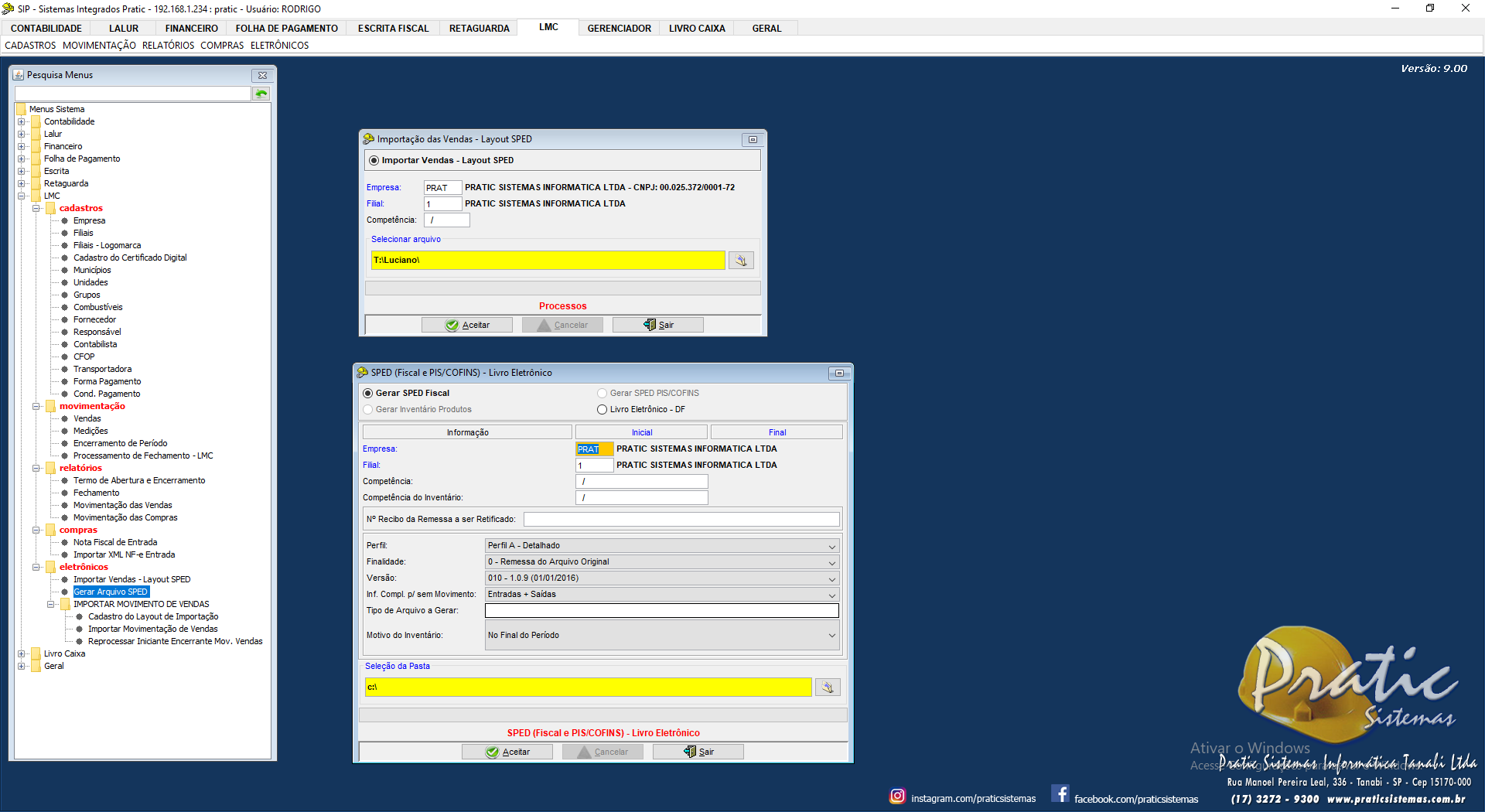Browse file icon beside T:\Luciano\ path

[741, 261]
